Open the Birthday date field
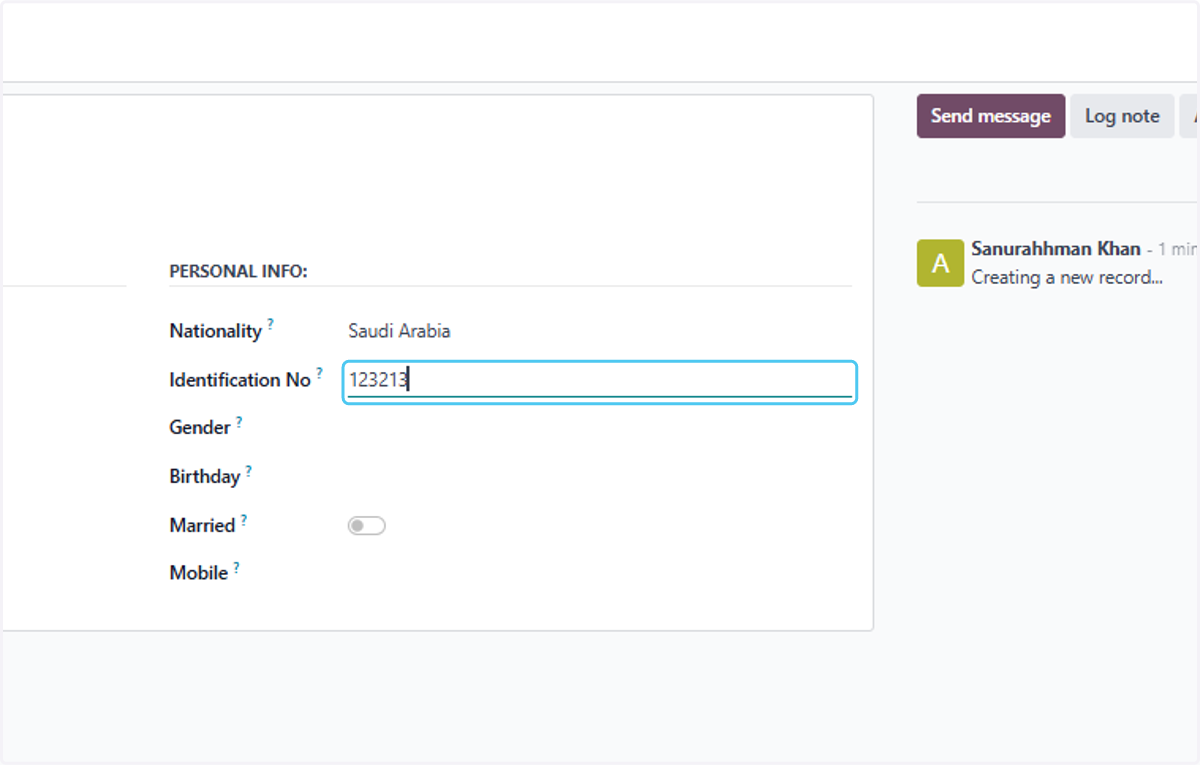This screenshot has width=1200, height=765. (600, 477)
